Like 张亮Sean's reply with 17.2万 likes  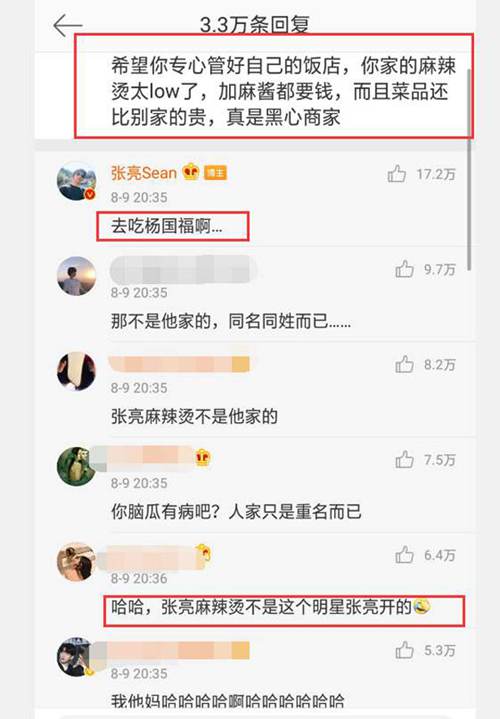coord(396,174)
